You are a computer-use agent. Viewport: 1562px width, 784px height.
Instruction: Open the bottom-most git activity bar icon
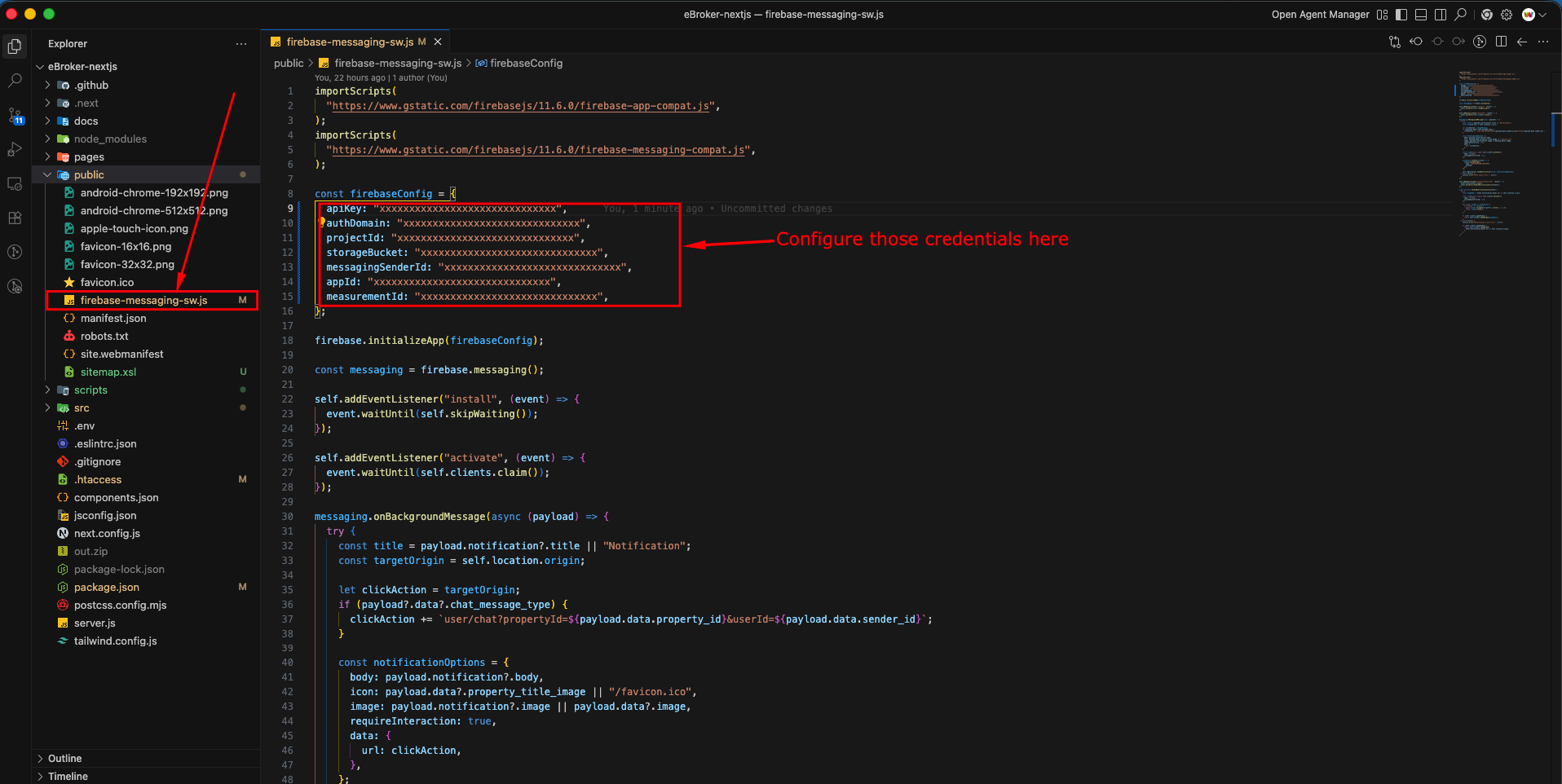[15, 286]
